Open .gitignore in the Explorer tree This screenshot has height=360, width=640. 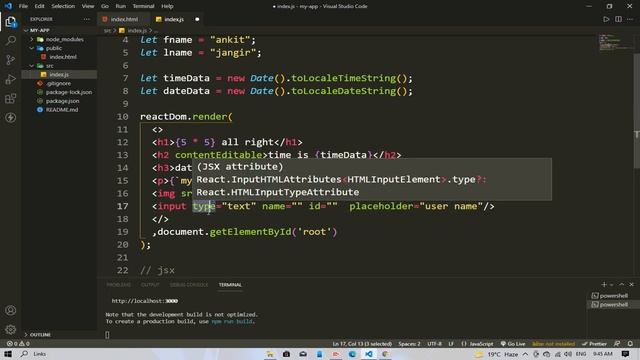(58, 83)
